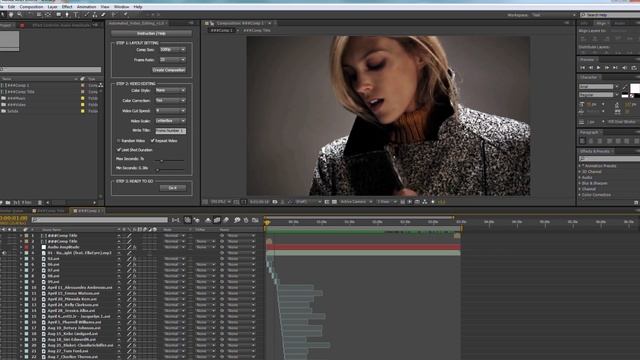The image size is (640, 360).
Task: Click the composition mini-flowchart button
Action: 176,220
